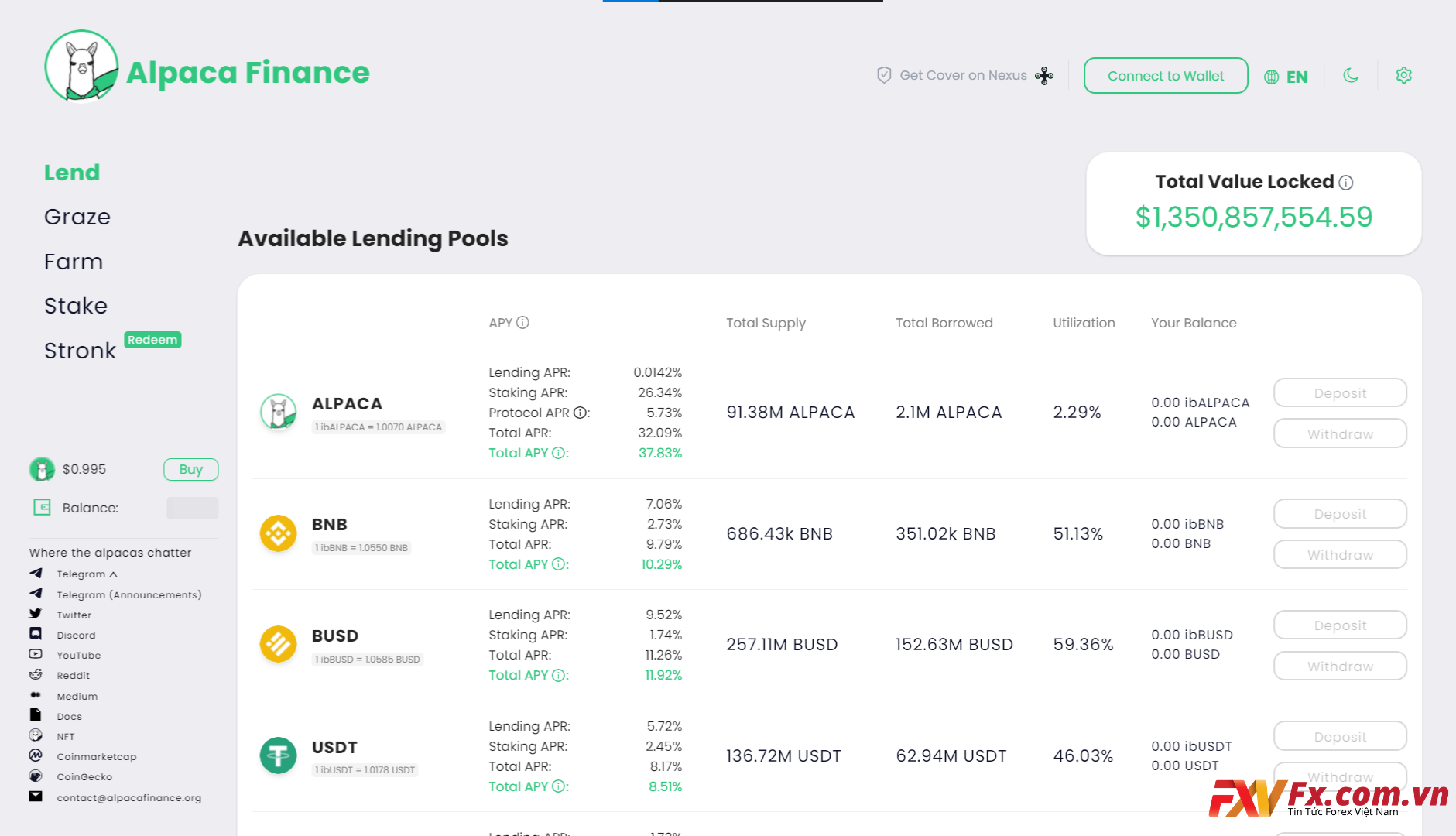Click BUSD Total APY info icon

(x=559, y=675)
